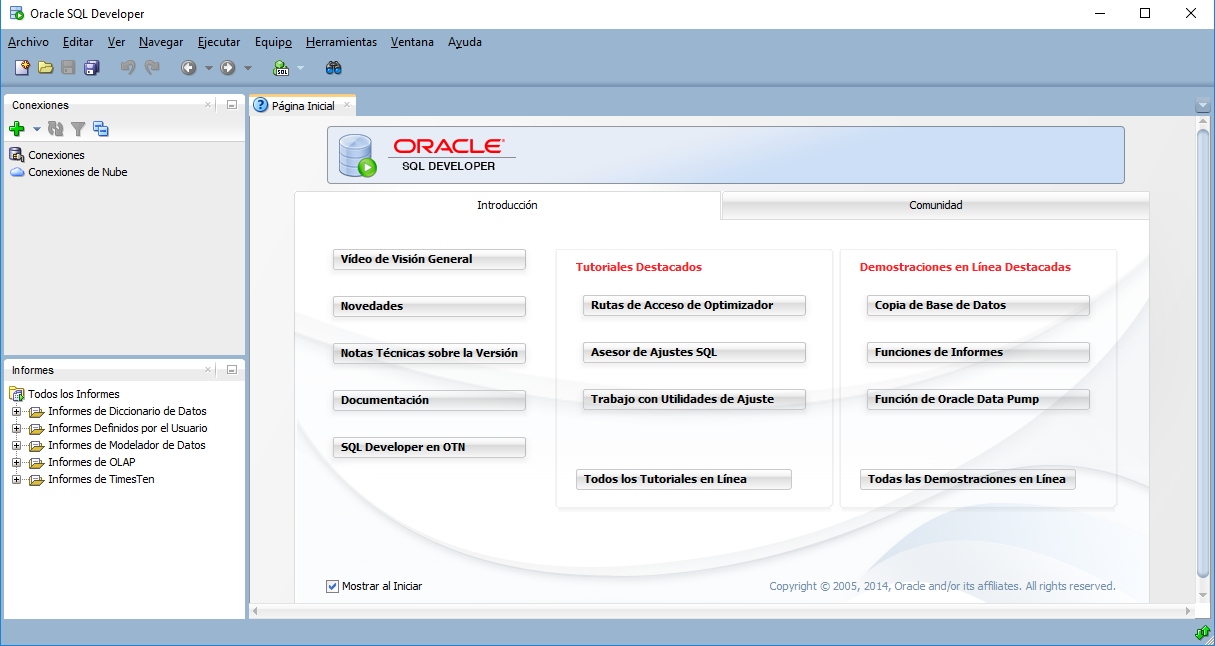
Task: Click the Refresh icon in Conexiones panel
Action: tap(55, 128)
